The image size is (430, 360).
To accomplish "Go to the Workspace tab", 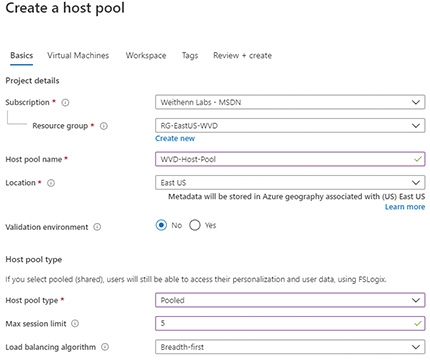I will (x=146, y=55).
